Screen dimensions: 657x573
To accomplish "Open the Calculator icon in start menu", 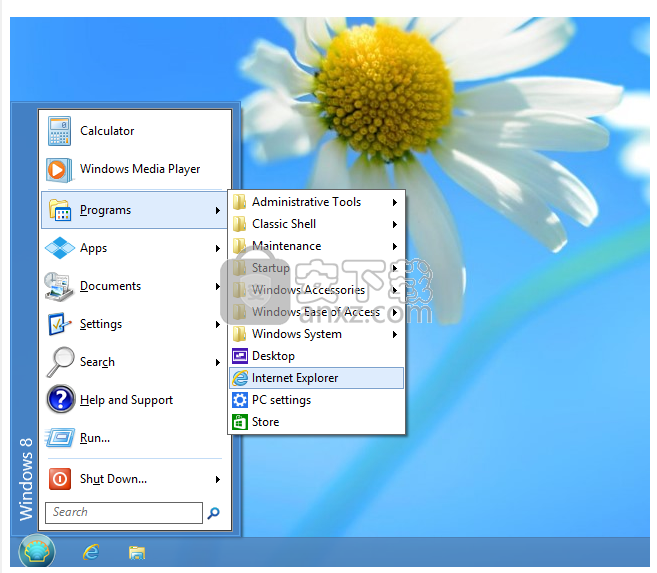I will tap(59, 131).
